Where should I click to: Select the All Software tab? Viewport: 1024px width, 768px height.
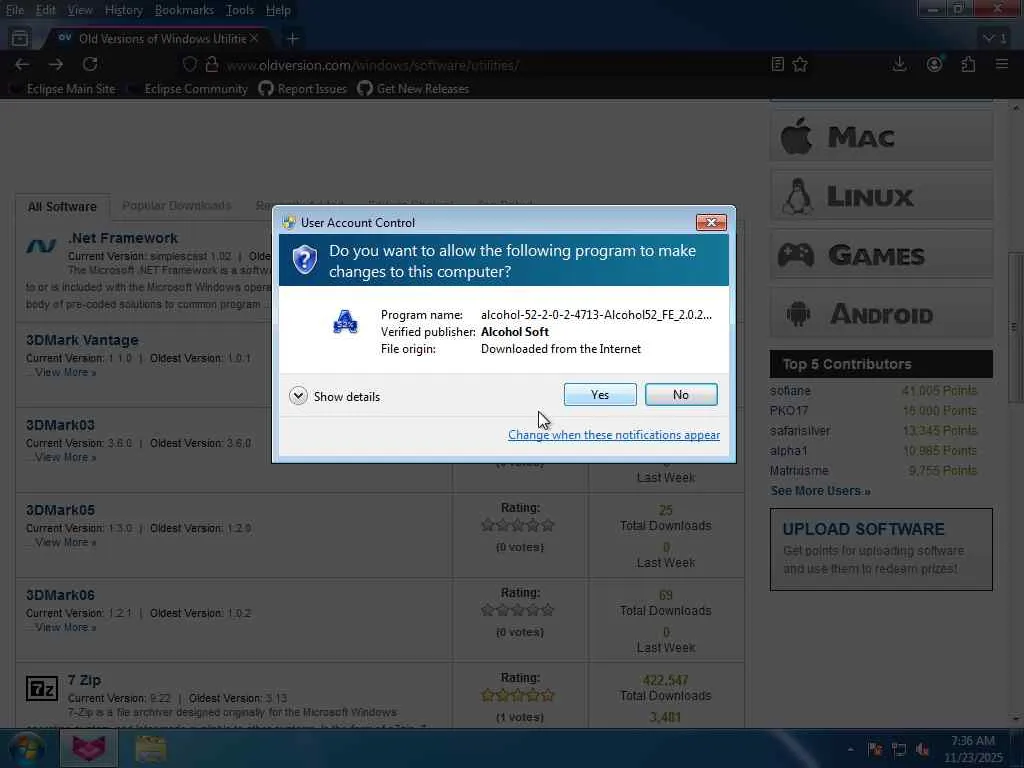tap(62, 206)
